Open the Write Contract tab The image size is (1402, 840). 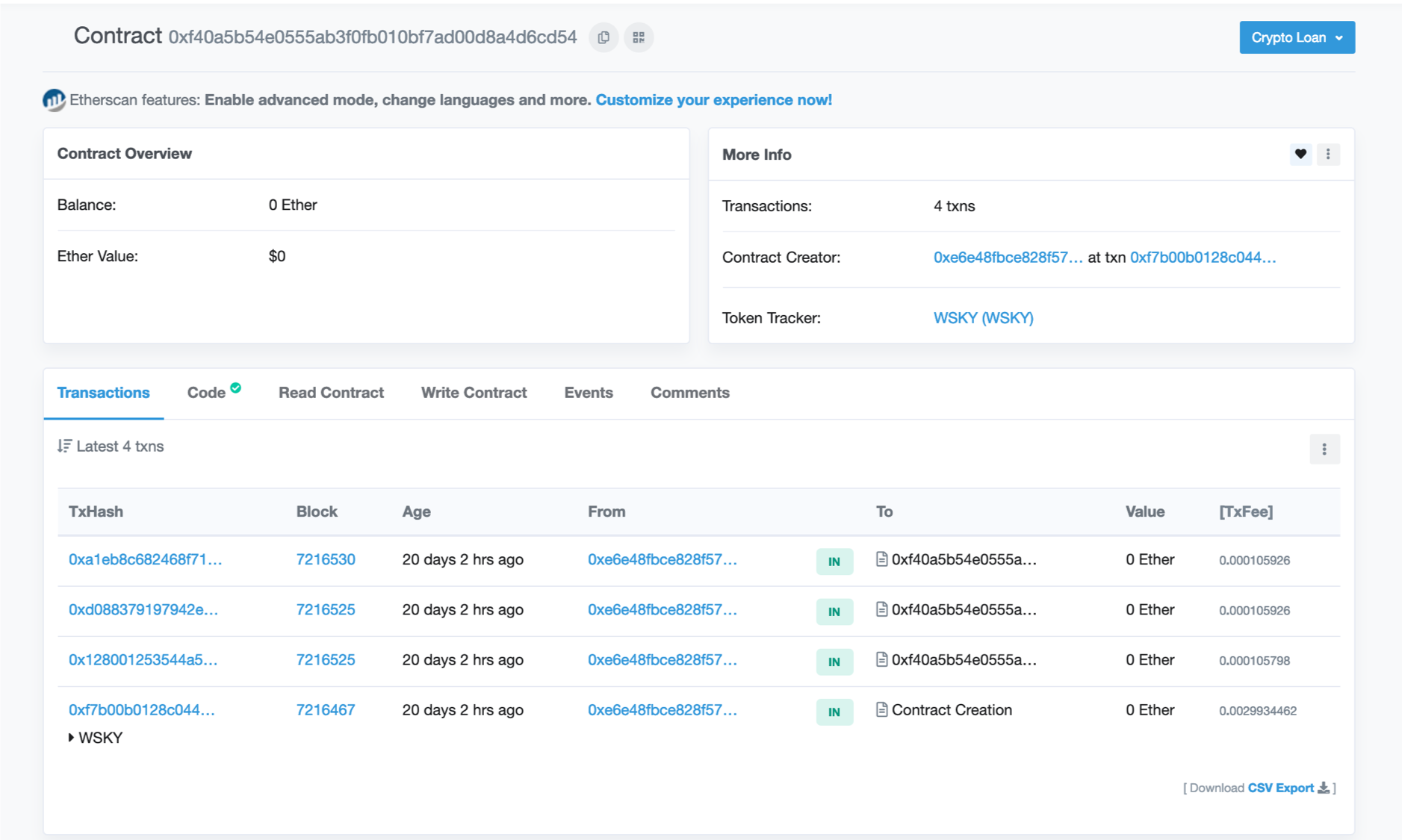[474, 393]
